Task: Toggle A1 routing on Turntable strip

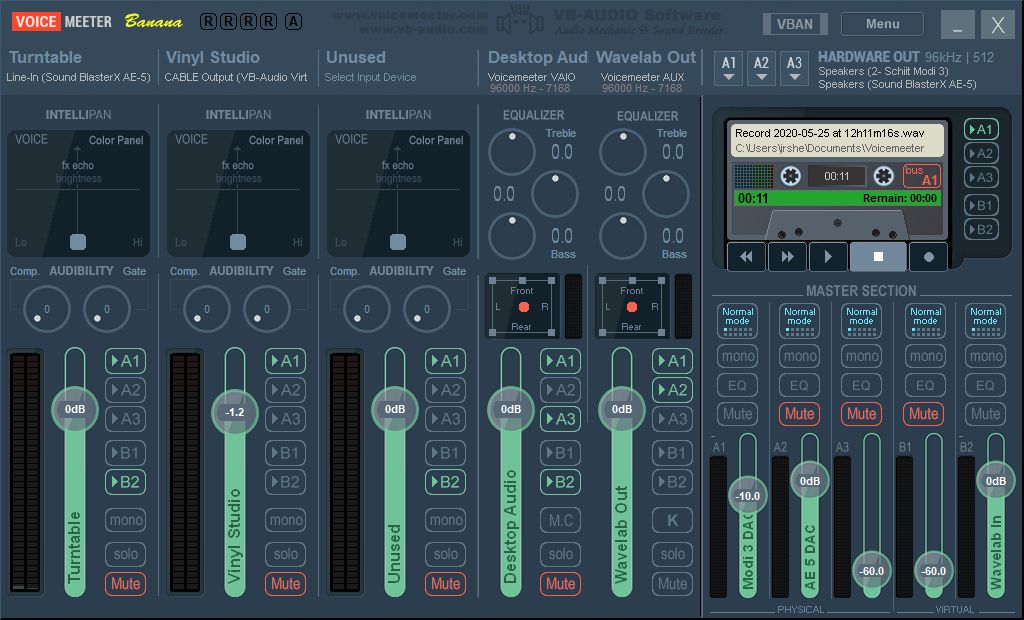Action: pos(125,361)
